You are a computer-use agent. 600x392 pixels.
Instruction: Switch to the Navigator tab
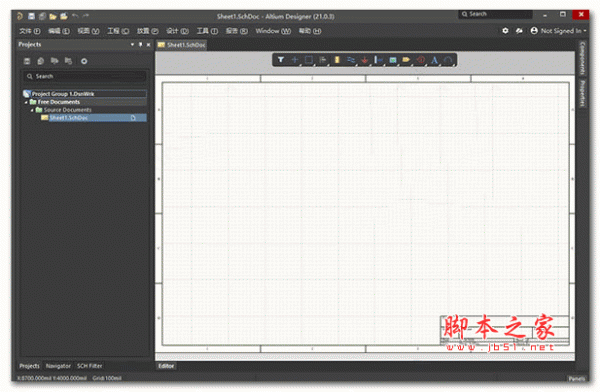pyautogui.click(x=58, y=366)
